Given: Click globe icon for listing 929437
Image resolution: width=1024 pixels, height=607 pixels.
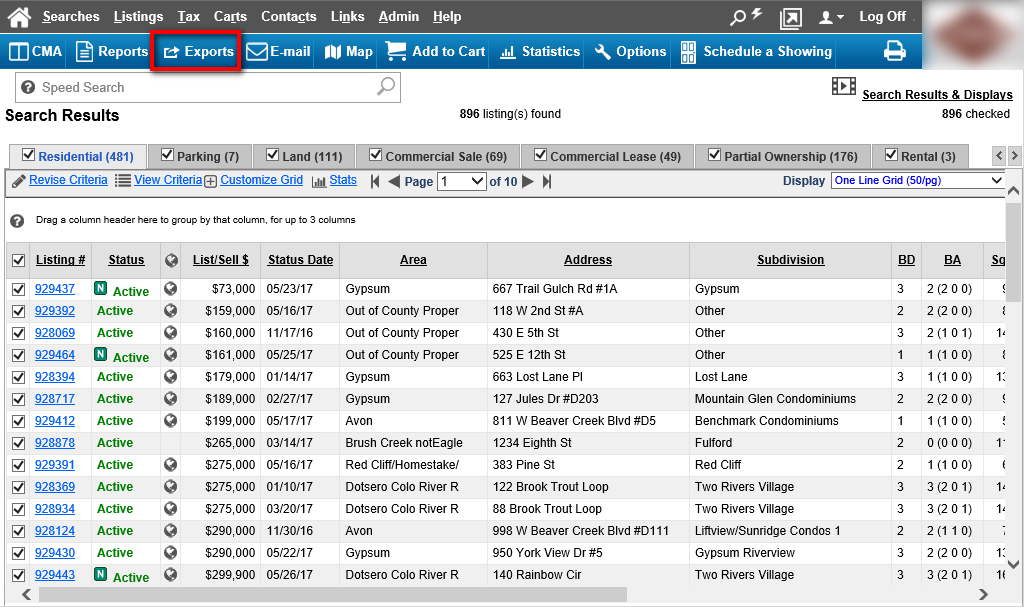Looking at the screenshot, I should point(170,288).
